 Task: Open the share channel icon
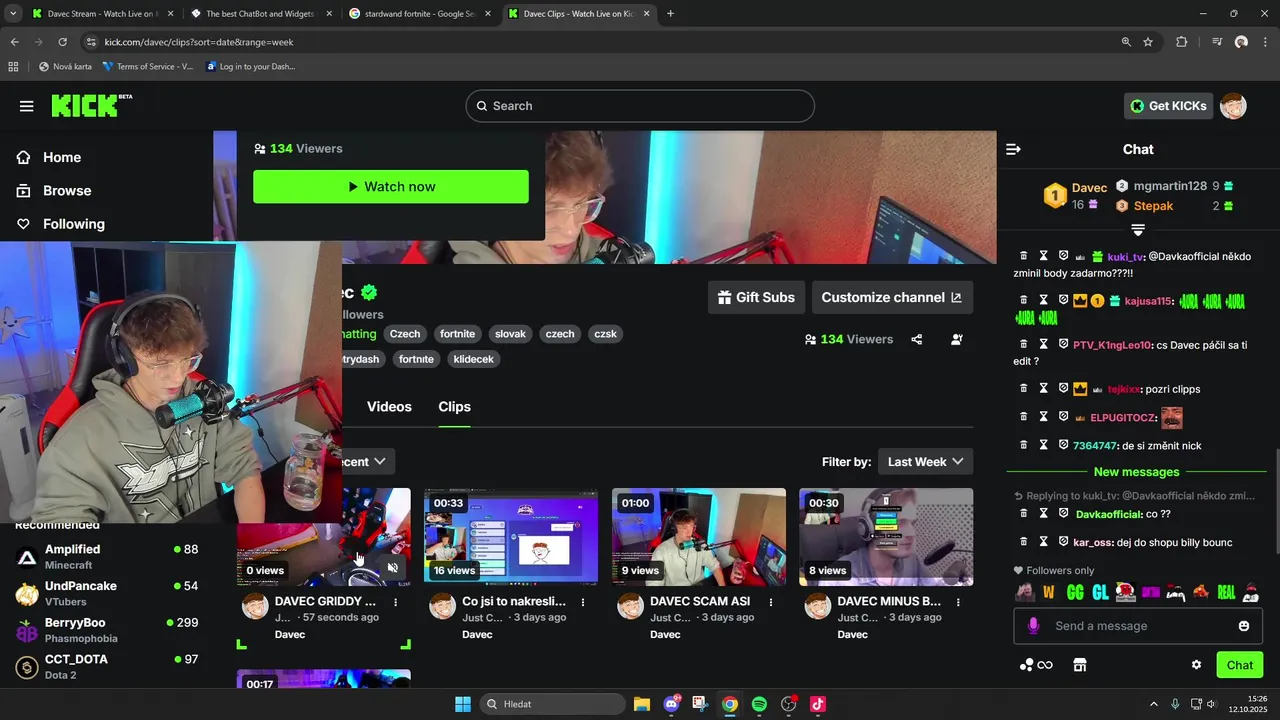[916, 339]
